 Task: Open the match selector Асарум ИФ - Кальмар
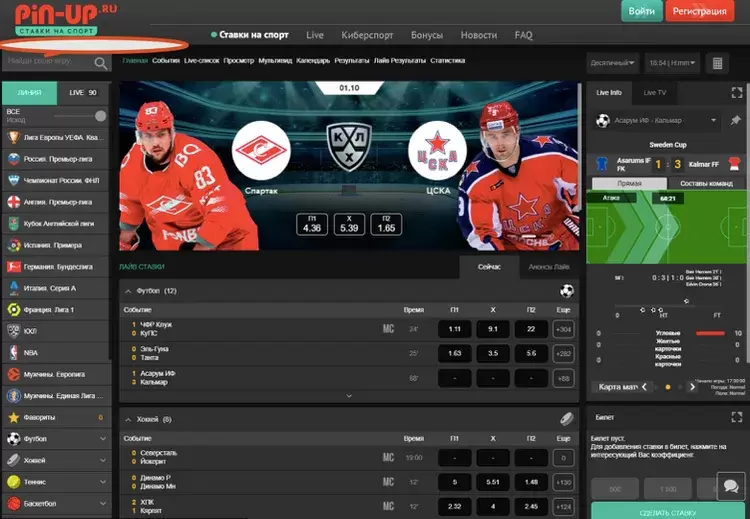657,121
